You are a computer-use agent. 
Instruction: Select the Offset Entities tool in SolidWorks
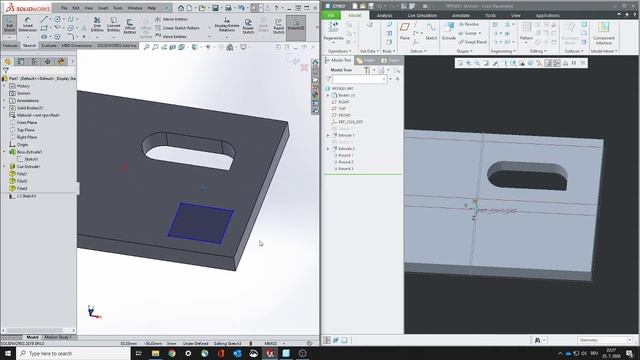click(x=130, y=27)
